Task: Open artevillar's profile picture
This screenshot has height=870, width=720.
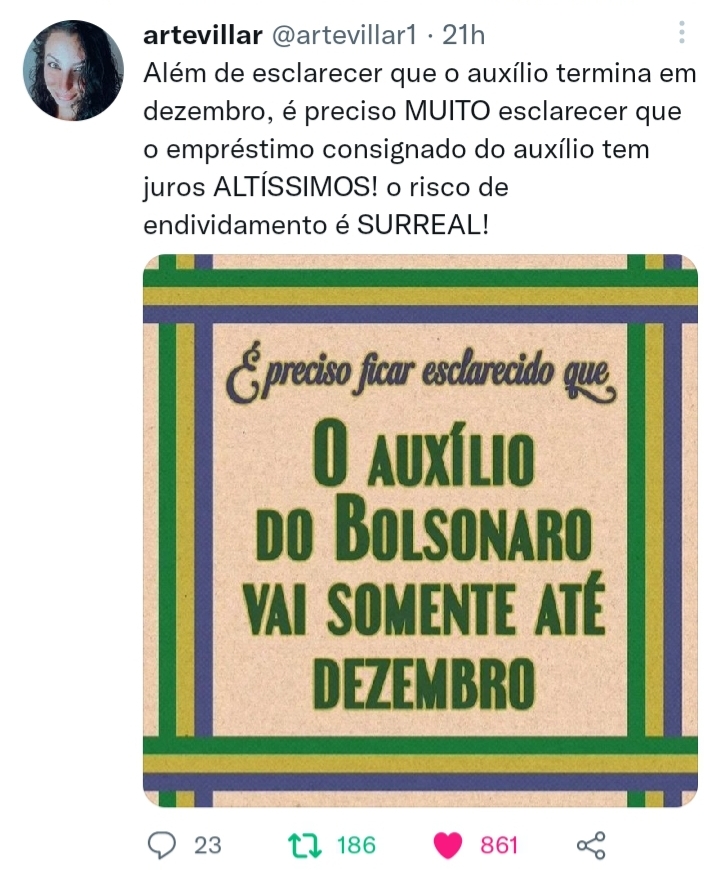Action: (x=73, y=70)
